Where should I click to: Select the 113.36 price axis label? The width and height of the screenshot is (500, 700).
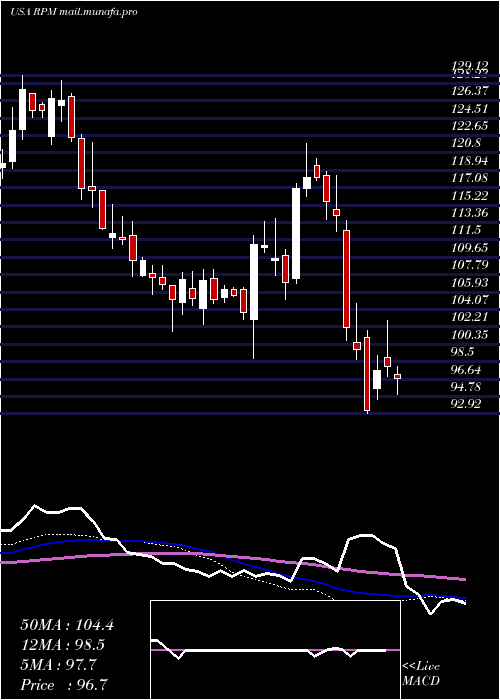[x=469, y=213]
